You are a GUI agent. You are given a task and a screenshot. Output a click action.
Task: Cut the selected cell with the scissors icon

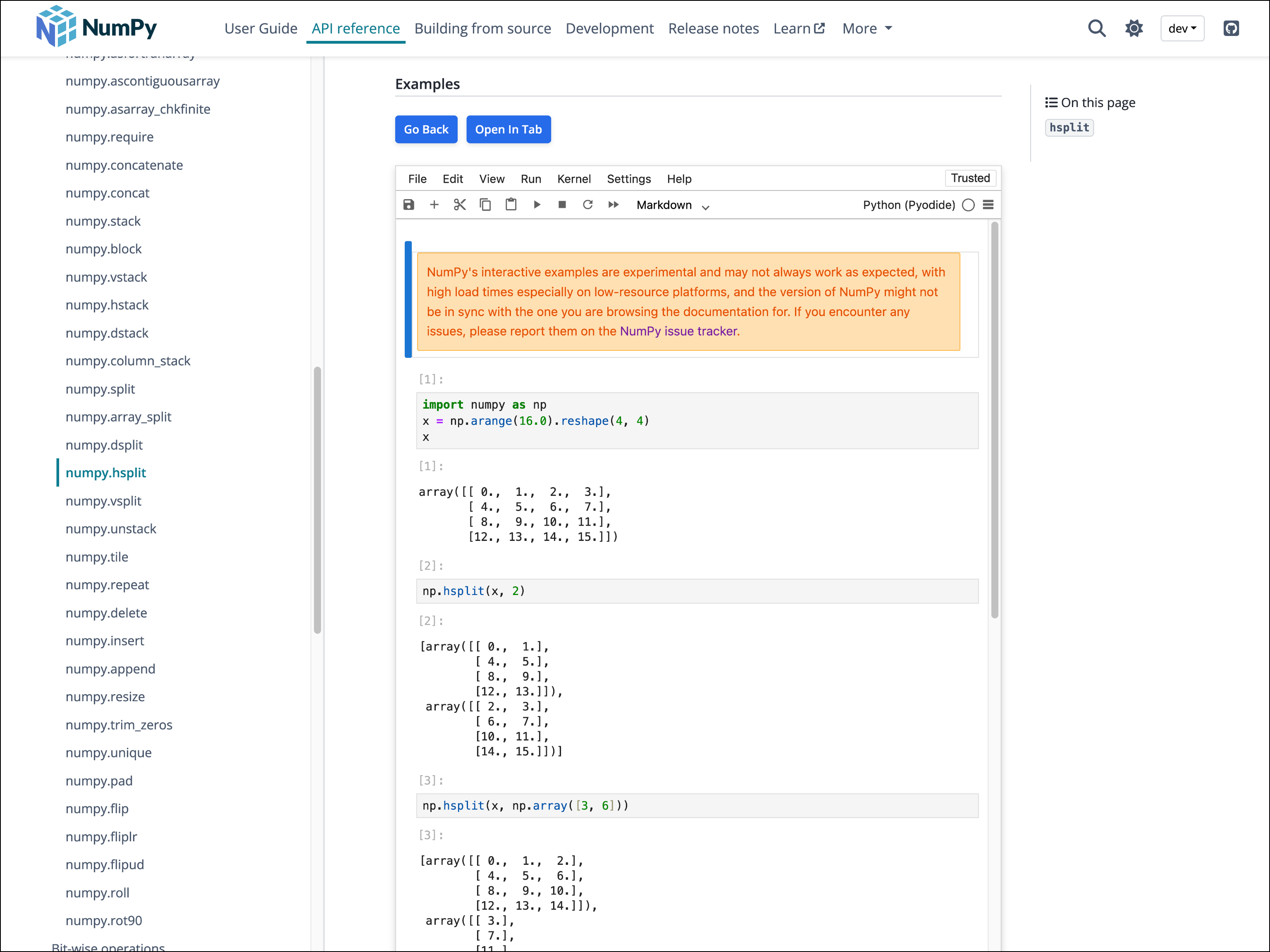pyautogui.click(x=459, y=205)
